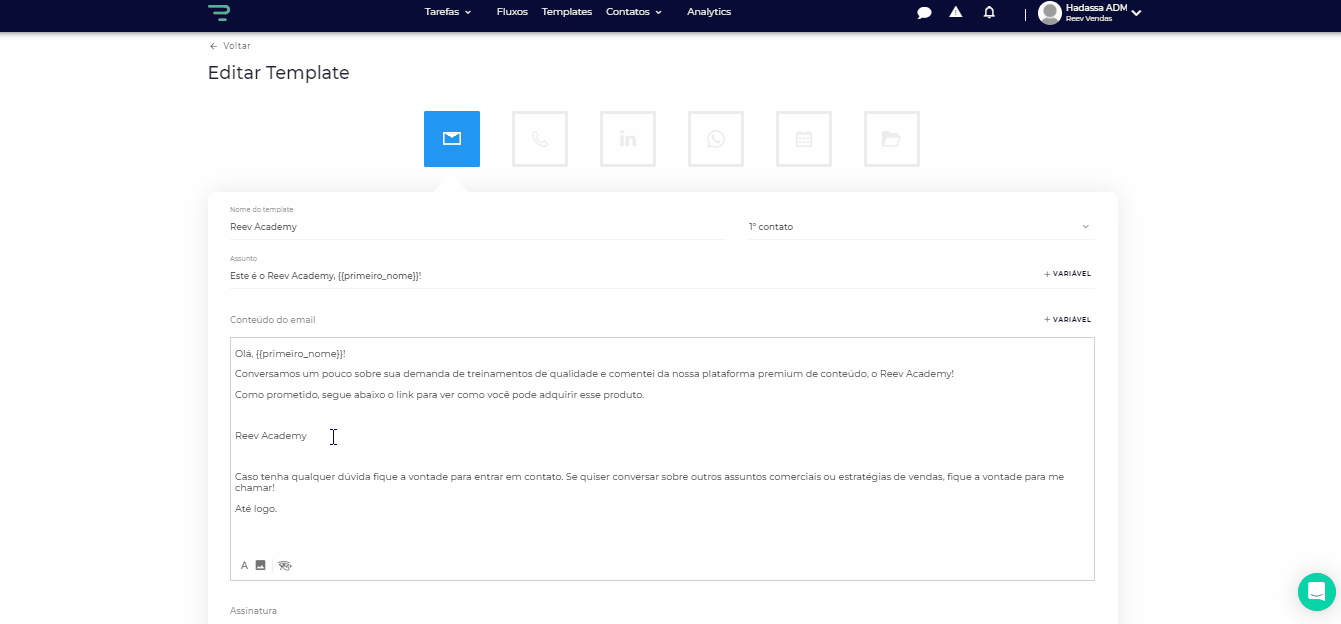Select the phone call template type icon

coord(540,139)
